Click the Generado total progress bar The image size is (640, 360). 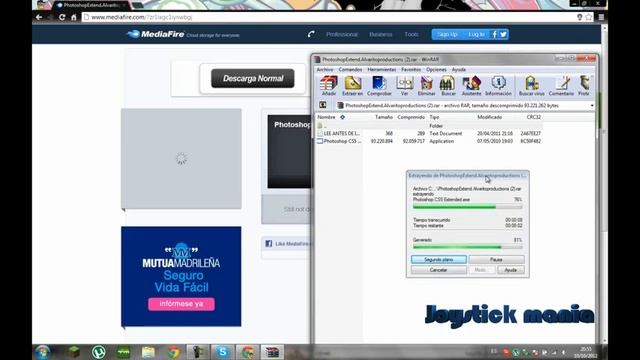tap(467, 247)
